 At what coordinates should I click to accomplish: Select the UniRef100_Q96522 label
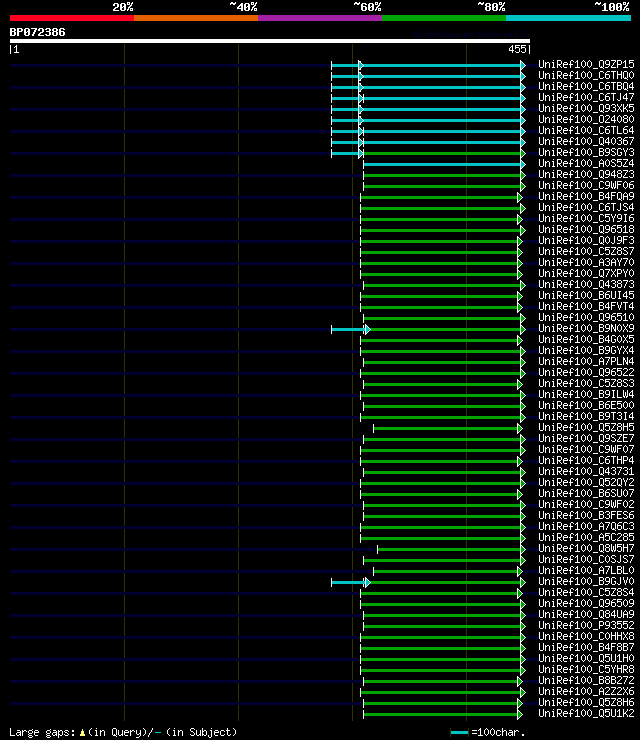click(586, 372)
